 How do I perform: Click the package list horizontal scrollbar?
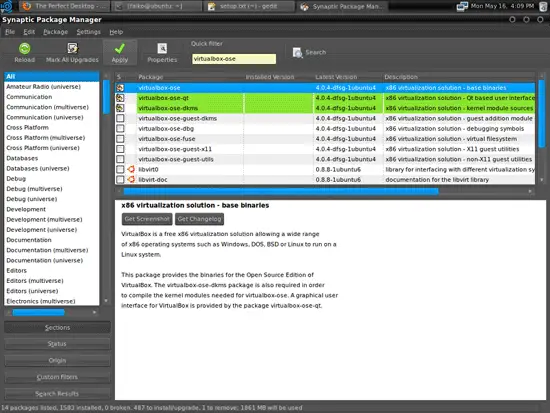[281, 191]
